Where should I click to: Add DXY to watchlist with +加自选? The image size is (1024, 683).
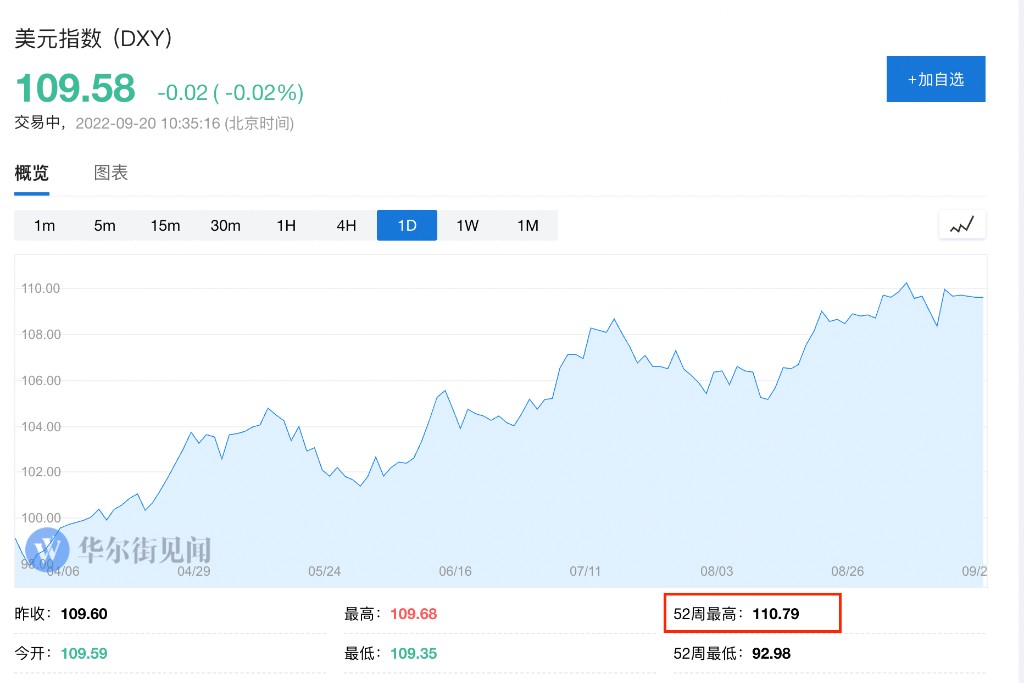(935, 79)
